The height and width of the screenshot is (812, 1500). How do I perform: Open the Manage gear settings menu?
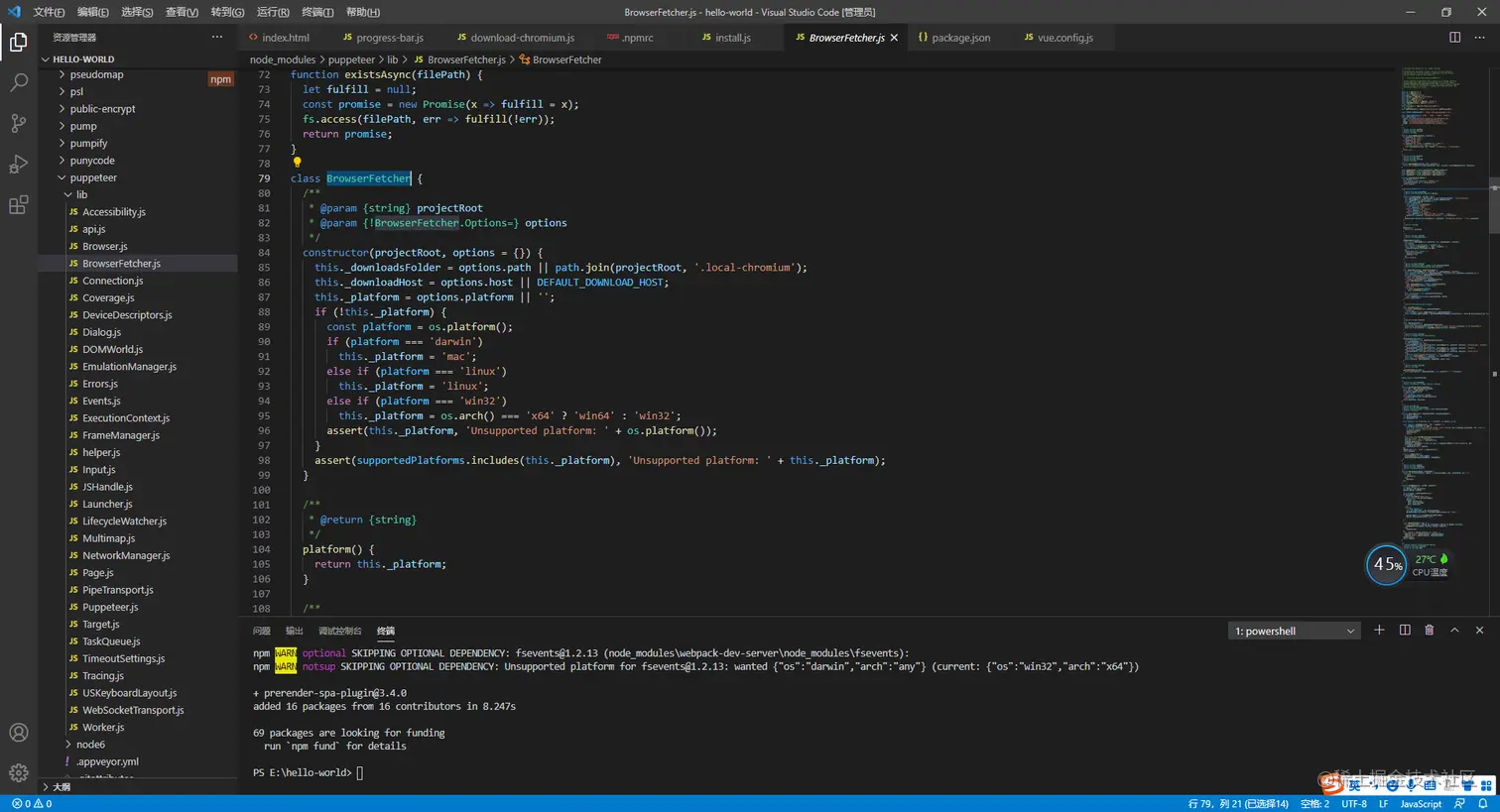click(x=18, y=773)
